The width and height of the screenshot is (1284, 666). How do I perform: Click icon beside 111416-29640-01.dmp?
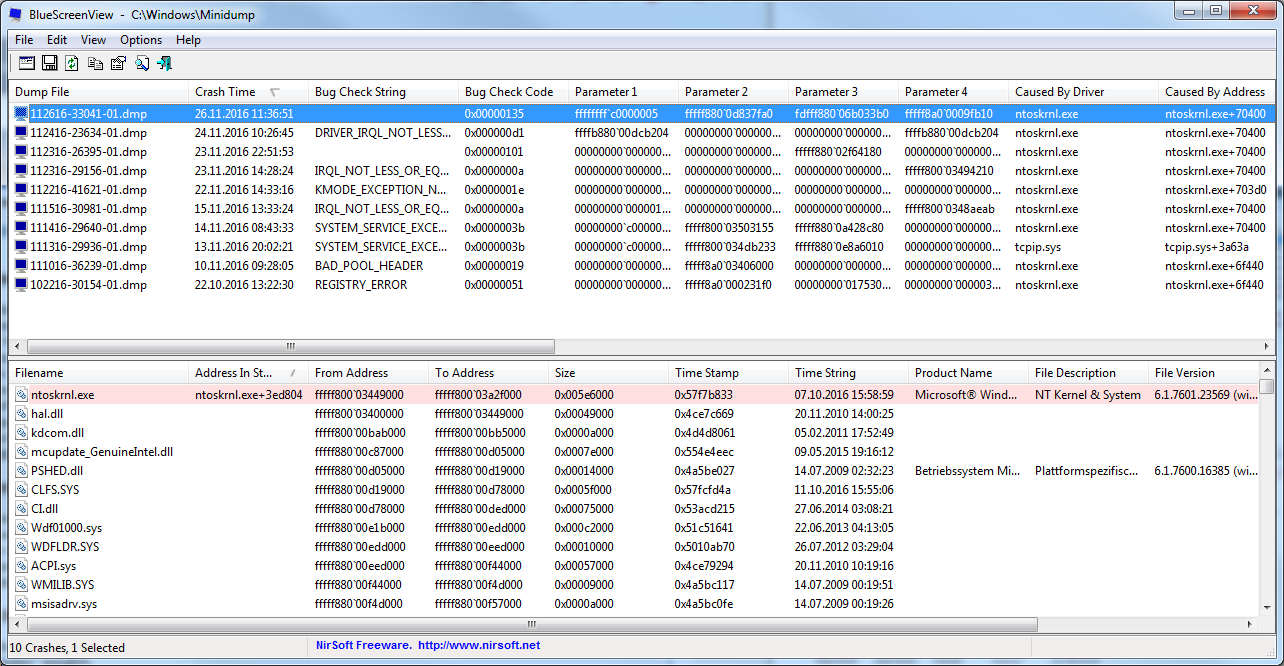22,228
